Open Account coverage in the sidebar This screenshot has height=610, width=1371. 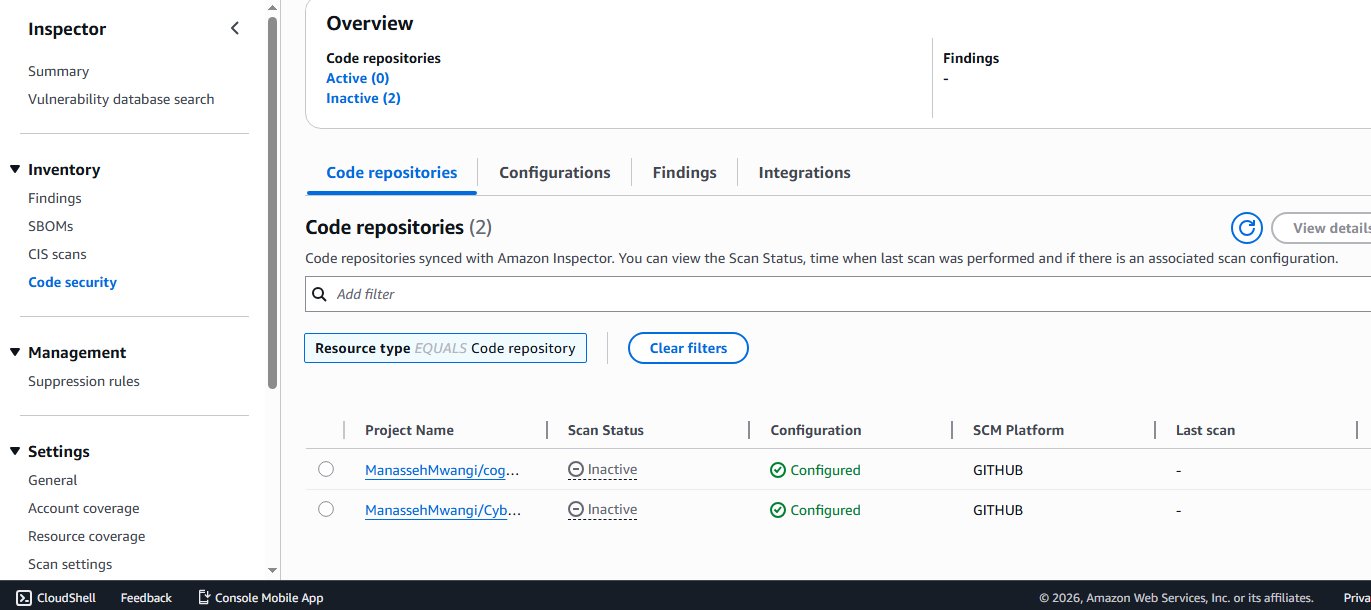(84, 508)
